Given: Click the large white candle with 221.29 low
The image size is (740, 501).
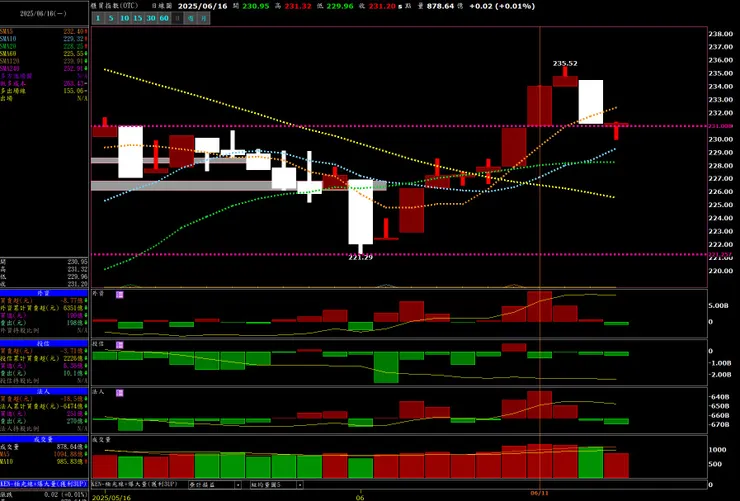Looking at the screenshot, I should (361, 212).
